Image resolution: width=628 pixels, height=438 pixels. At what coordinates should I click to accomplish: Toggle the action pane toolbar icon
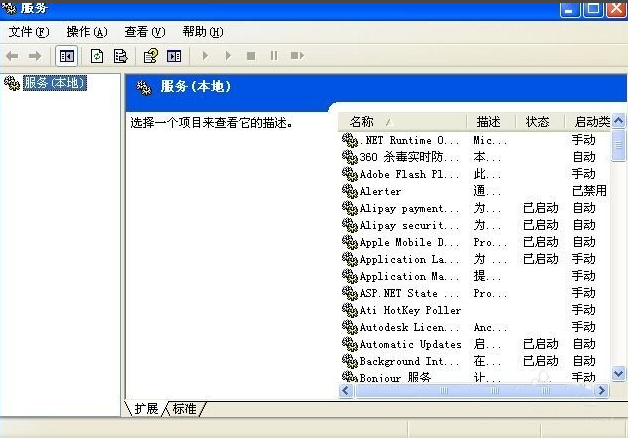174,56
